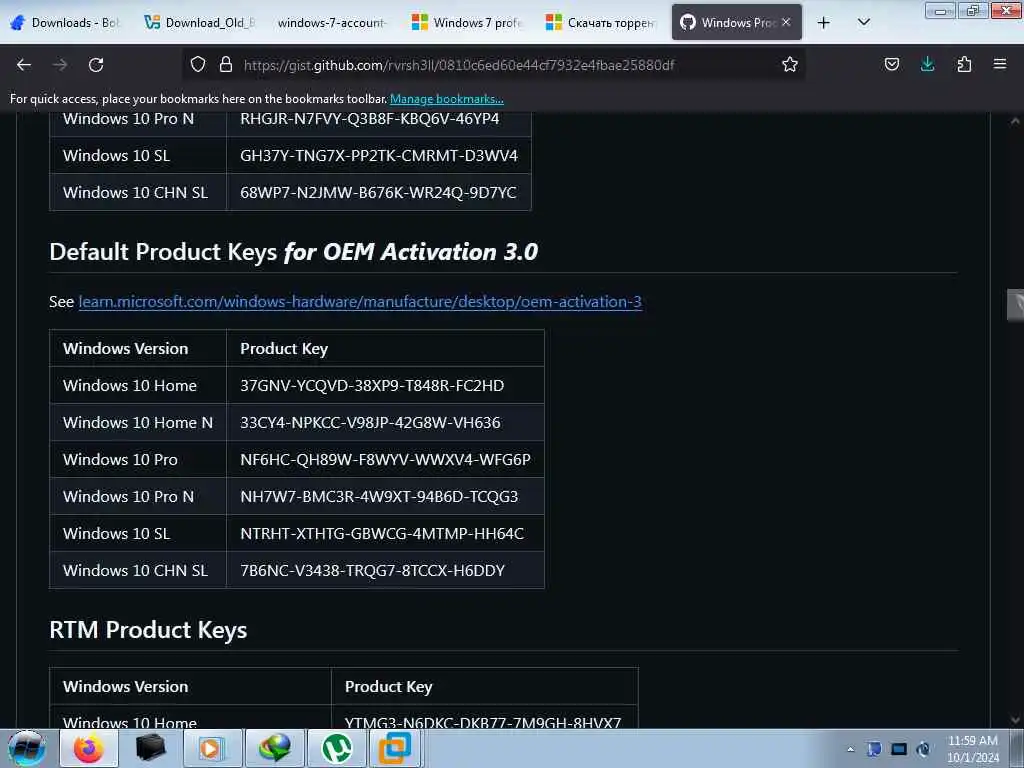The height and width of the screenshot is (768, 1024).
Task: Click the RTM Product Keys heading
Action: (x=148, y=630)
